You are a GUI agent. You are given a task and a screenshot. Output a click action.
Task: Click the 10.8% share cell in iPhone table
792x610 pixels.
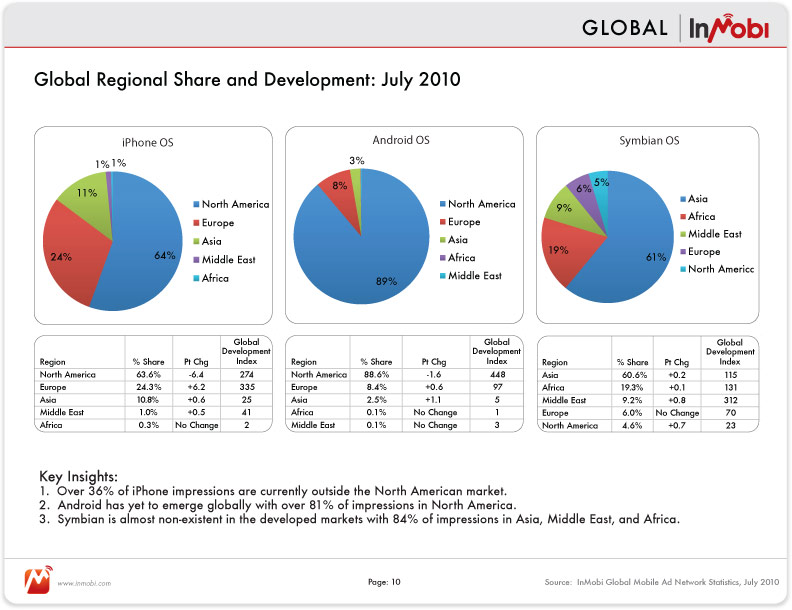click(x=148, y=400)
